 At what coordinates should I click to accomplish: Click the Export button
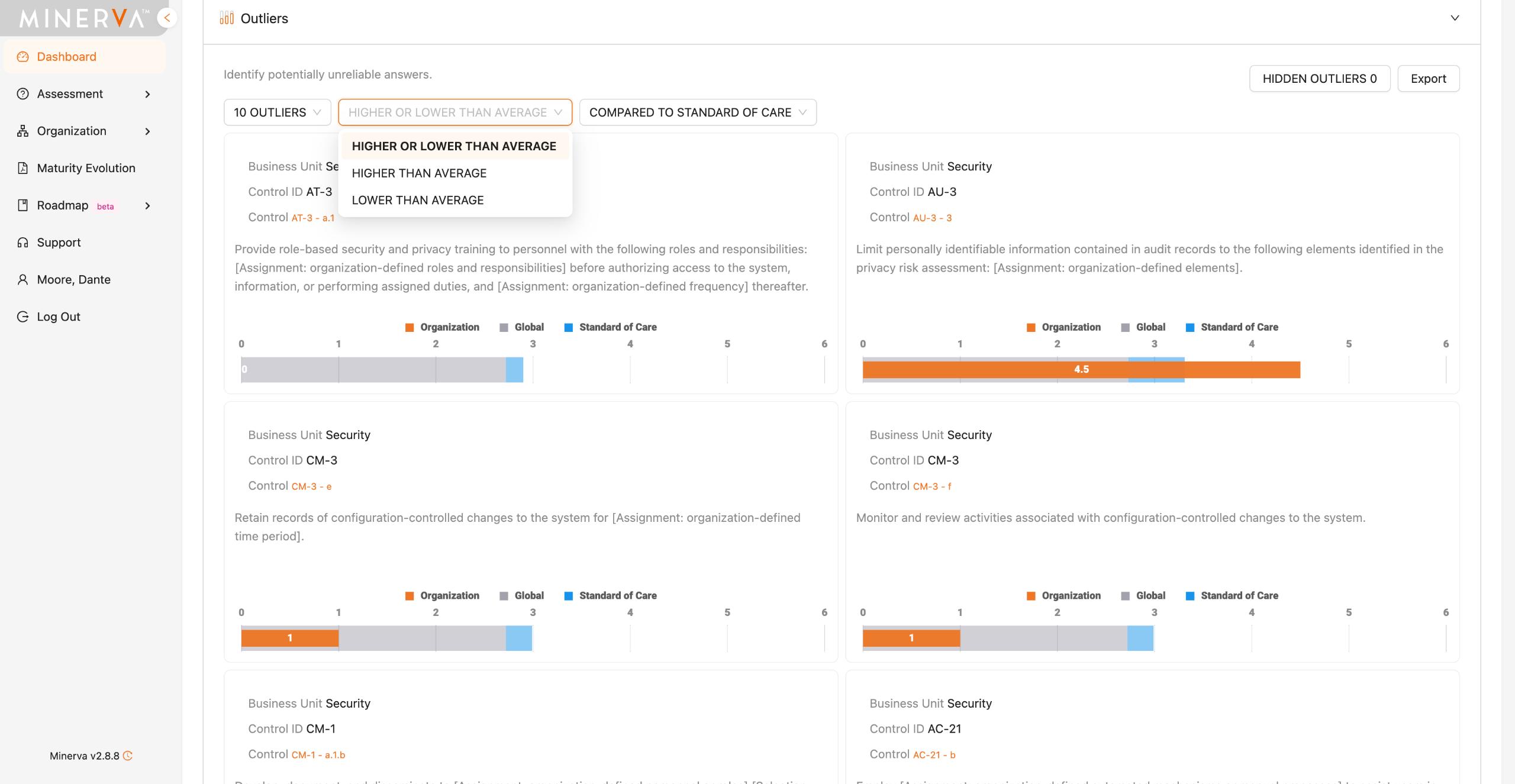point(1428,79)
